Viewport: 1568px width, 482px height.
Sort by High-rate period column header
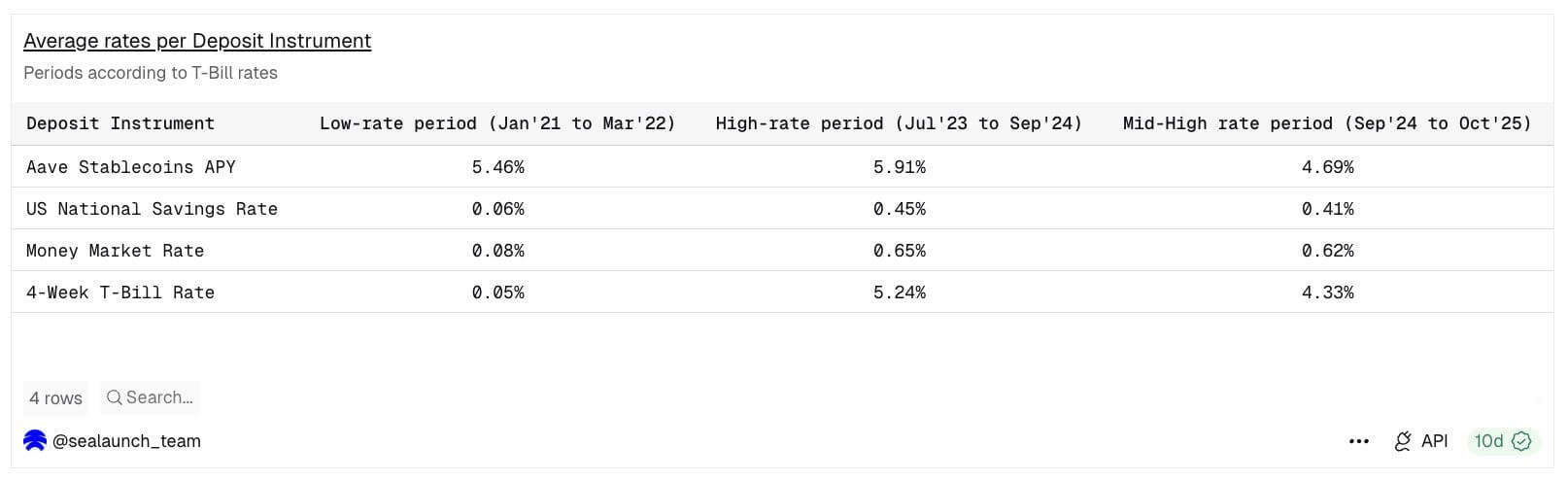click(899, 123)
